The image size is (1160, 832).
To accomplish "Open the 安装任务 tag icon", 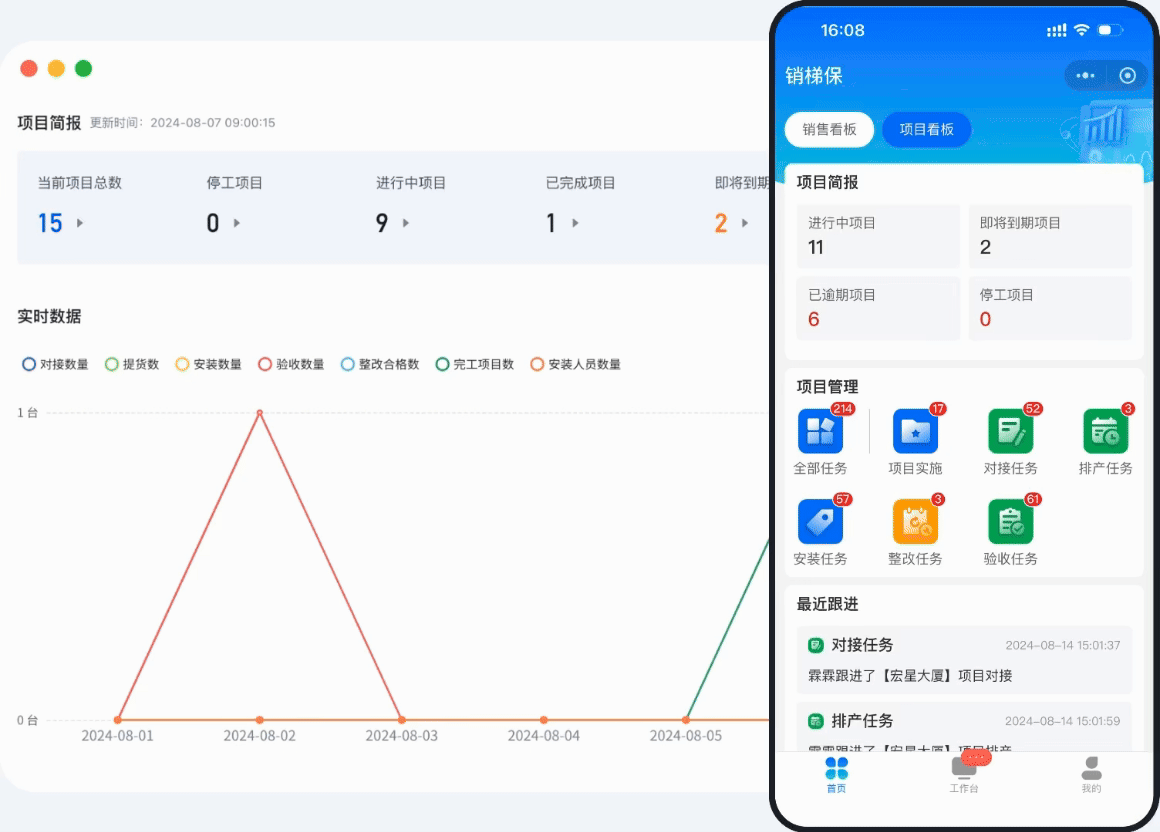I will click(822, 520).
